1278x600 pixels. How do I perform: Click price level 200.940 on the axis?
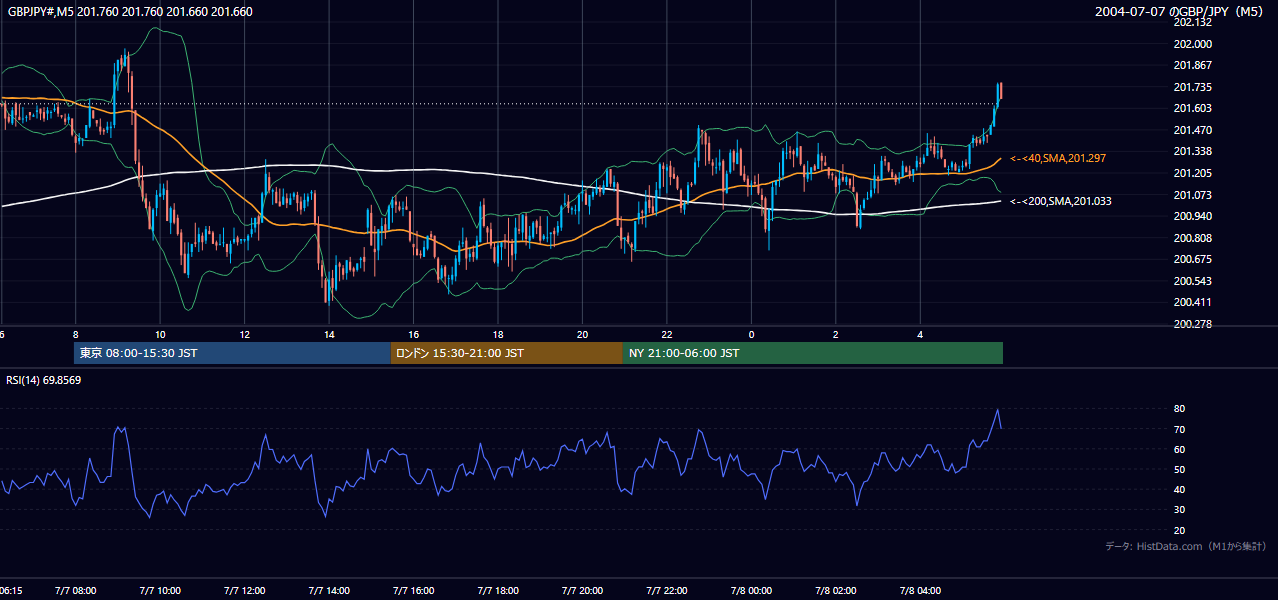[x=1192, y=216]
